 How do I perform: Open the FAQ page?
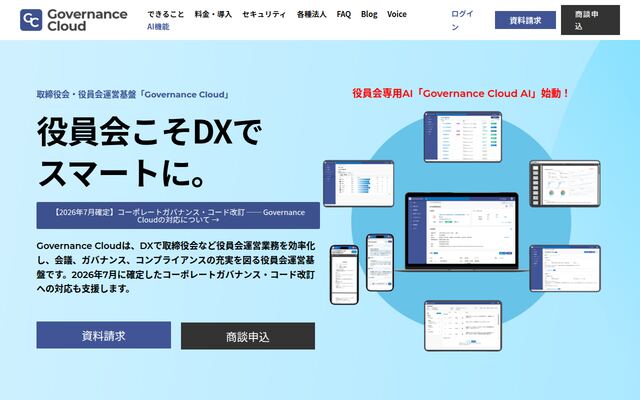(x=344, y=14)
